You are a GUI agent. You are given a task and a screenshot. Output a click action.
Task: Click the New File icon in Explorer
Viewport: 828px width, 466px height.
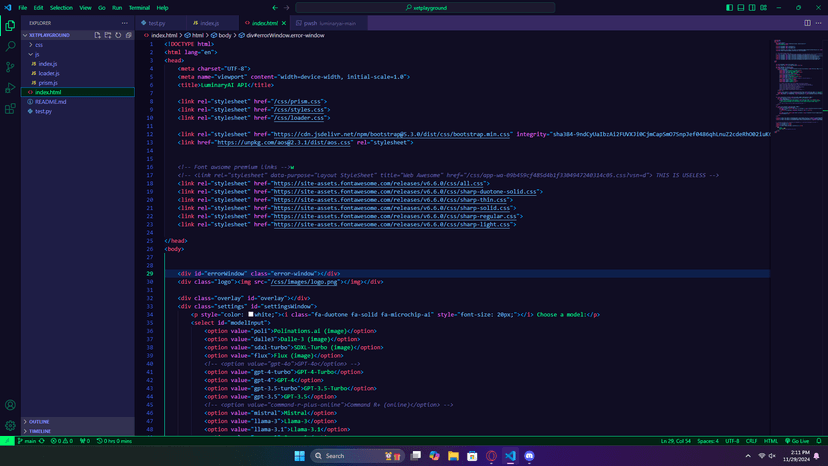click(97, 35)
